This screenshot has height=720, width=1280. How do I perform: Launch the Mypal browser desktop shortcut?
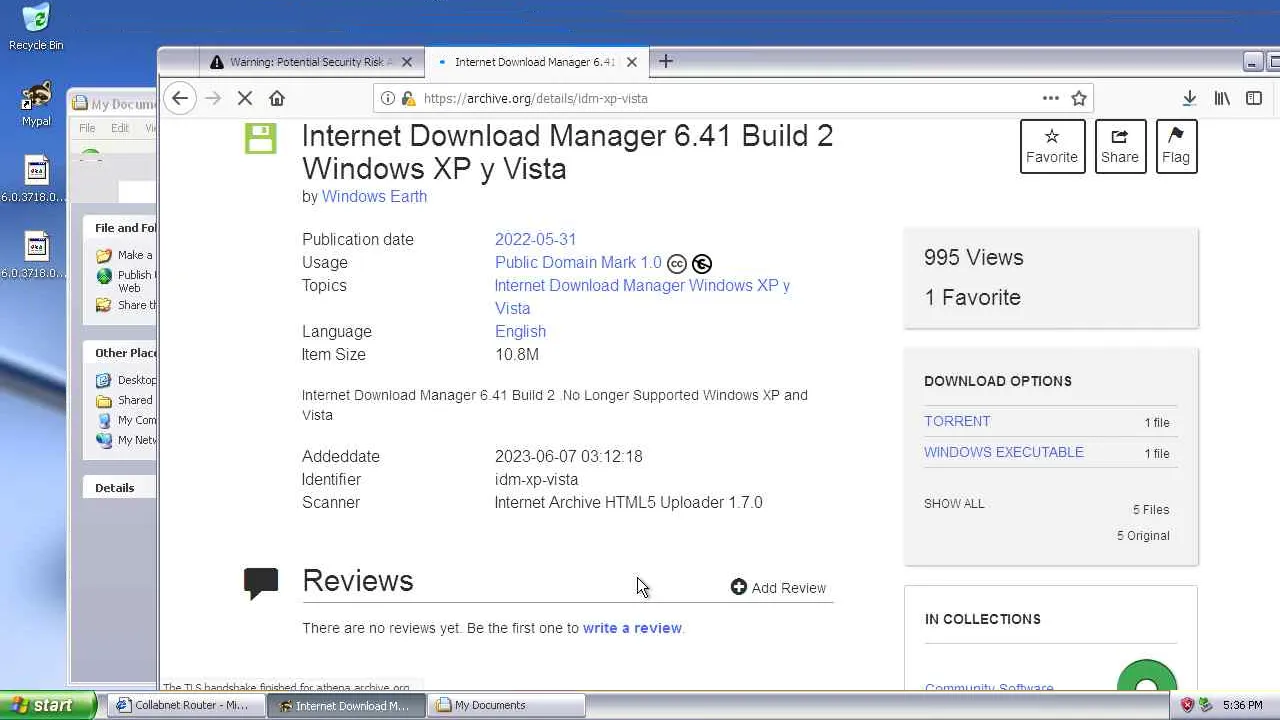point(36,104)
